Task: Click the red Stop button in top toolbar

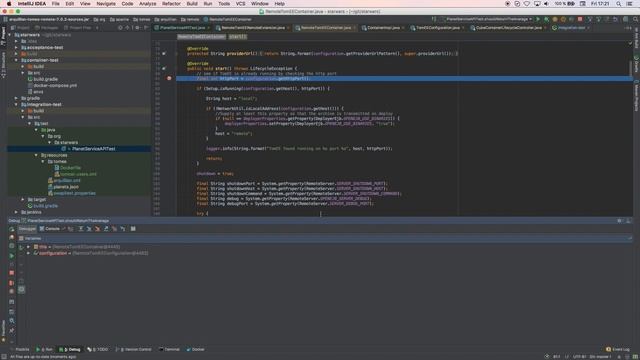Action: pos(580,19)
